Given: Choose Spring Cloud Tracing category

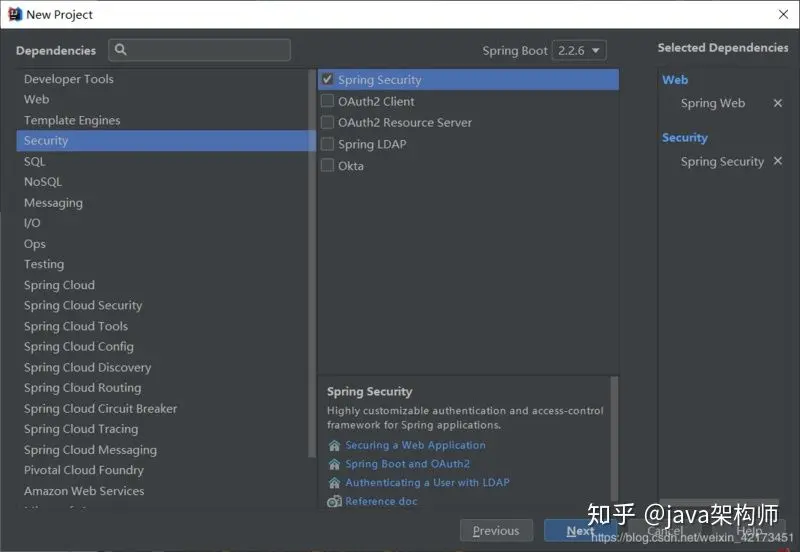Looking at the screenshot, I should click(162, 429).
